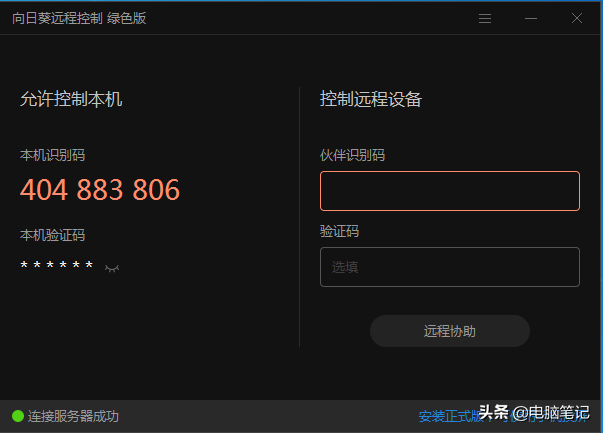Minimize the Sunlogin remote control window
This screenshot has height=433, width=603.
531,18
